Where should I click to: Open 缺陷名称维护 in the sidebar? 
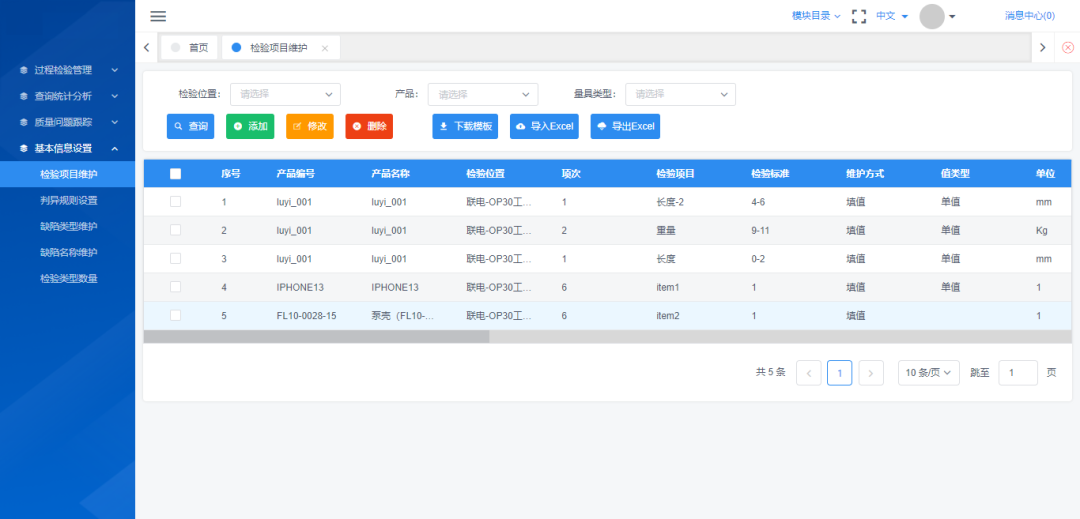click(68, 253)
